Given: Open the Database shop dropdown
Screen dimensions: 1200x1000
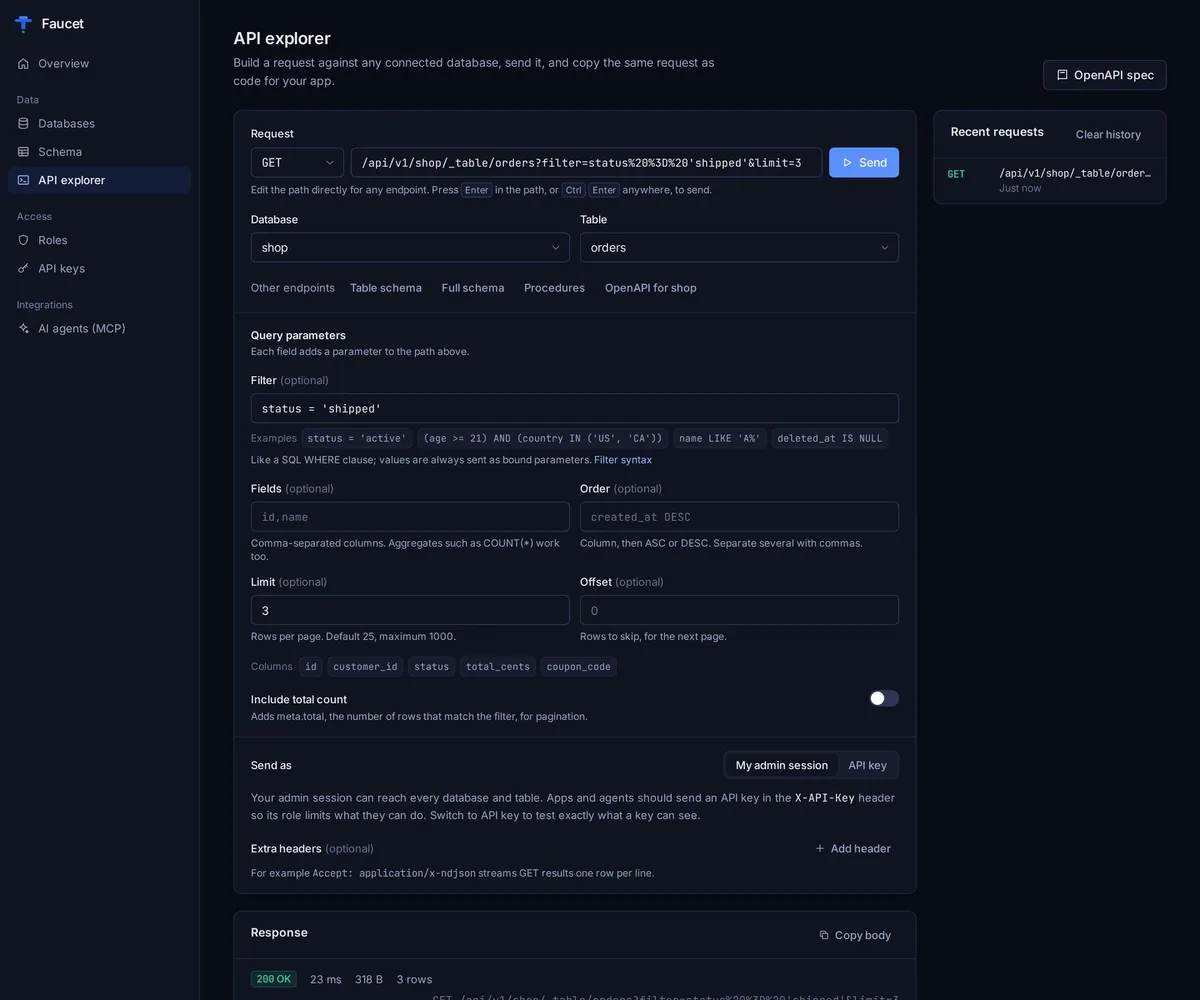Looking at the screenshot, I should (410, 248).
